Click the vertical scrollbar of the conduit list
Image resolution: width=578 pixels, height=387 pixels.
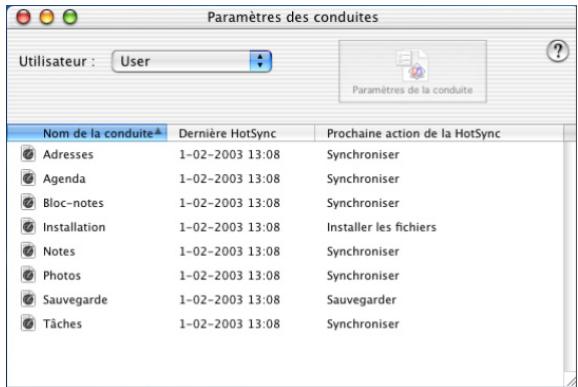570,258
